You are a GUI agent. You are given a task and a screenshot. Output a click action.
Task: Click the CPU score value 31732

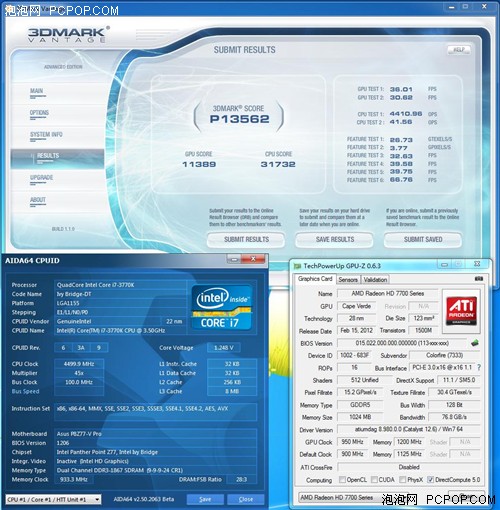click(278, 164)
